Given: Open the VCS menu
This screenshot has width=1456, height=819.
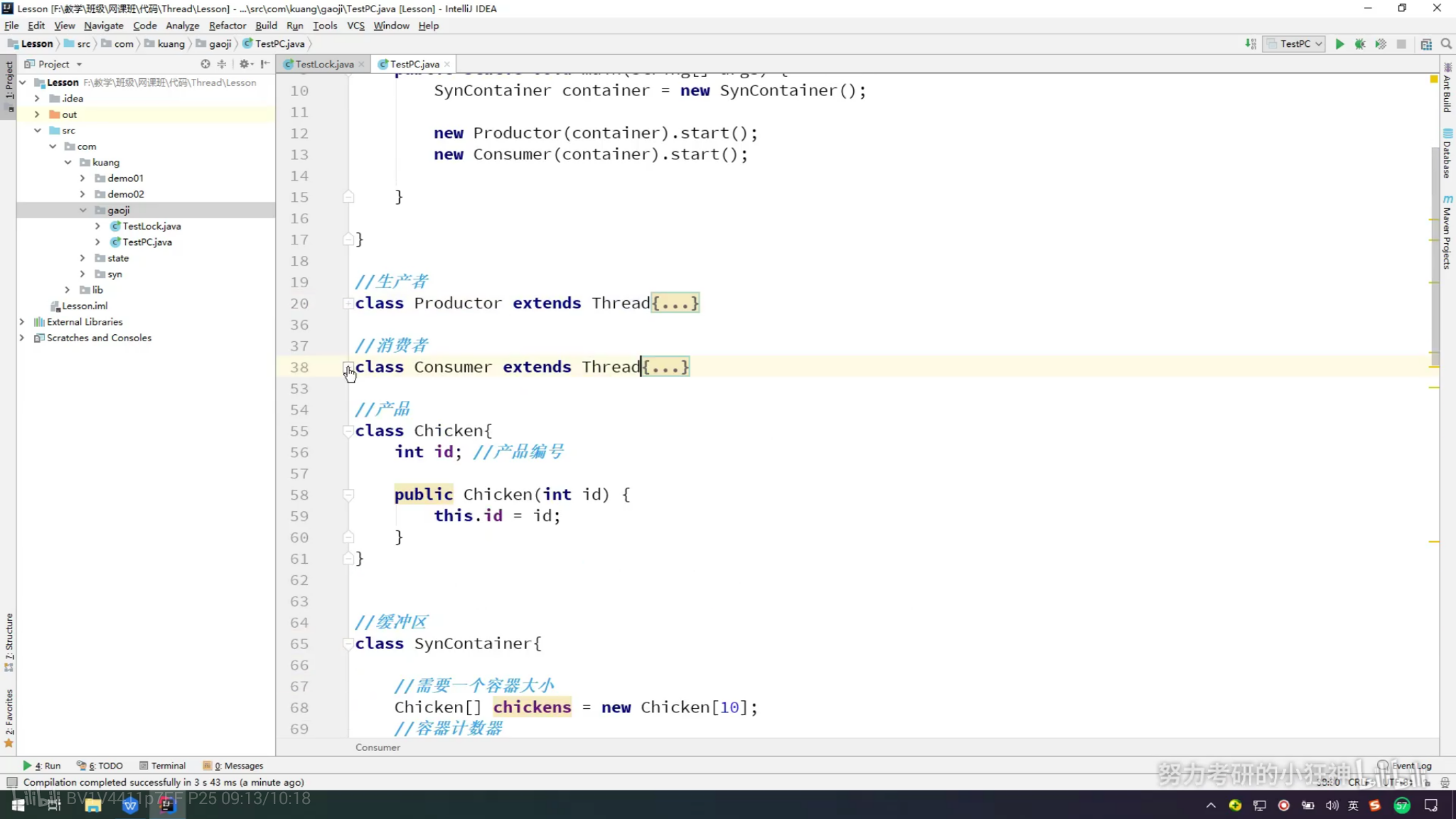Looking at the screenshot, I should [355, 26].
